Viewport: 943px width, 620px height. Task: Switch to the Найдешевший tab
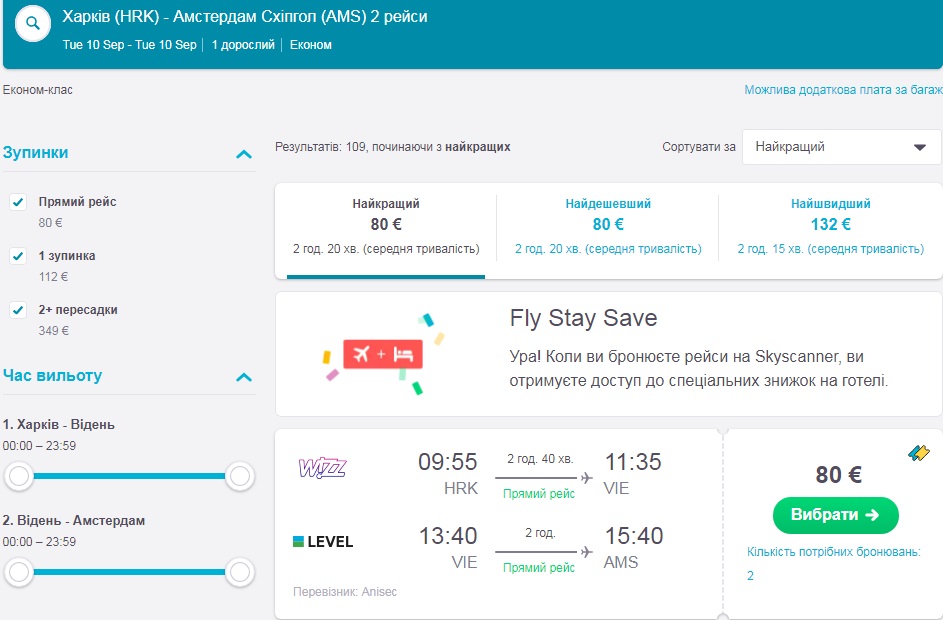(x=607, y=226)
